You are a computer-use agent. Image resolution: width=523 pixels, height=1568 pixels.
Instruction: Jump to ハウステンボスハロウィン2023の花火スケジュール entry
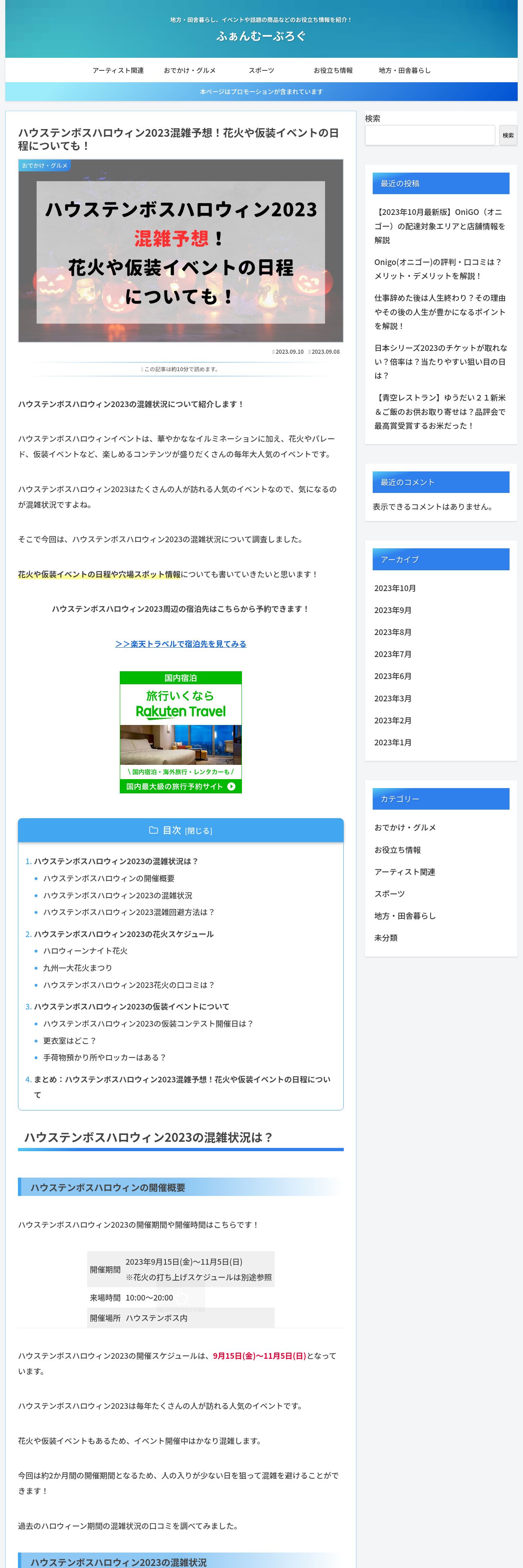[123, 934]
